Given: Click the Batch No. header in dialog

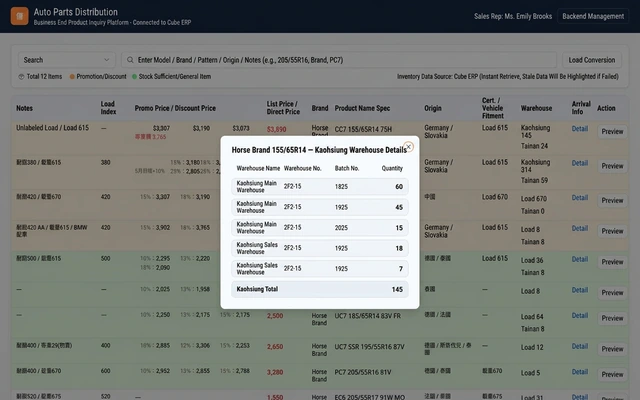Looking at the screenshot, I should (347, 168).
